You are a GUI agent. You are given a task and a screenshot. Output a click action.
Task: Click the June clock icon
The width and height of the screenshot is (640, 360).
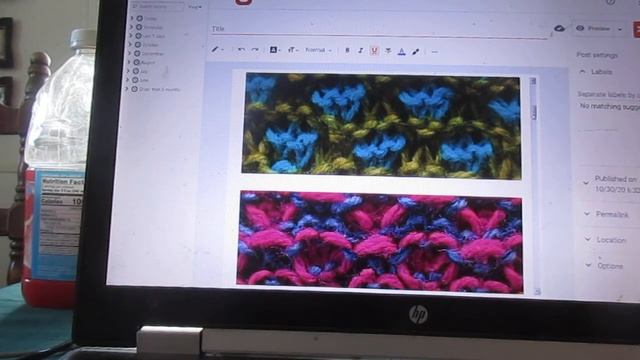coord(135,80)
